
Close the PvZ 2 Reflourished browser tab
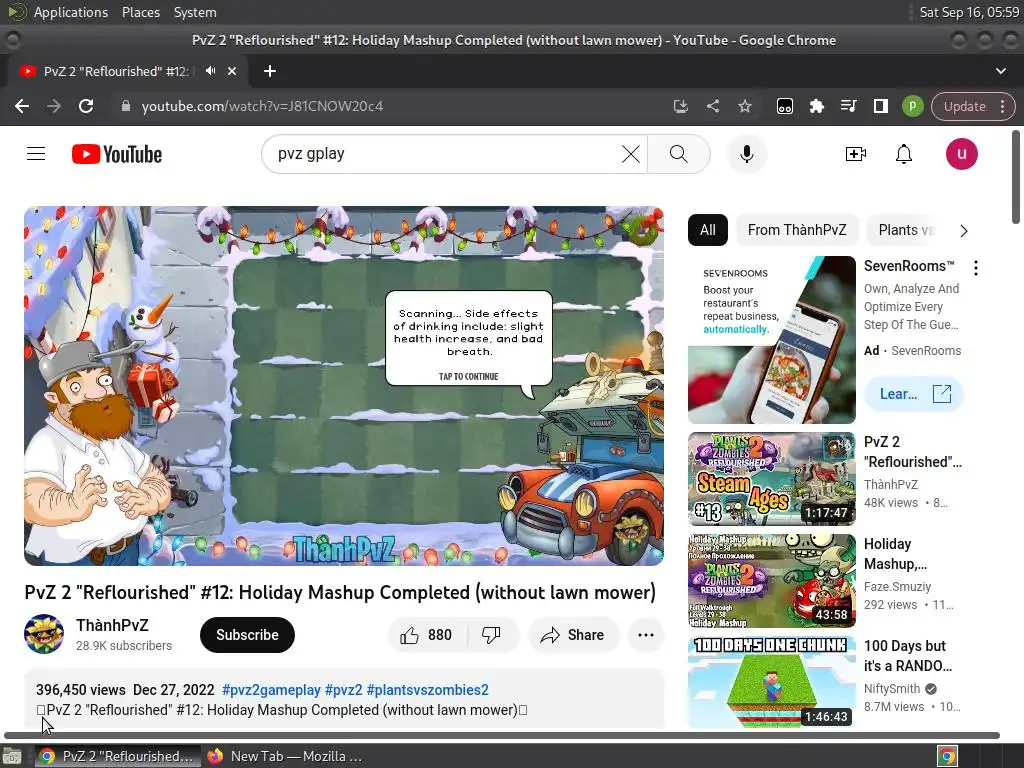coord(232,71)
